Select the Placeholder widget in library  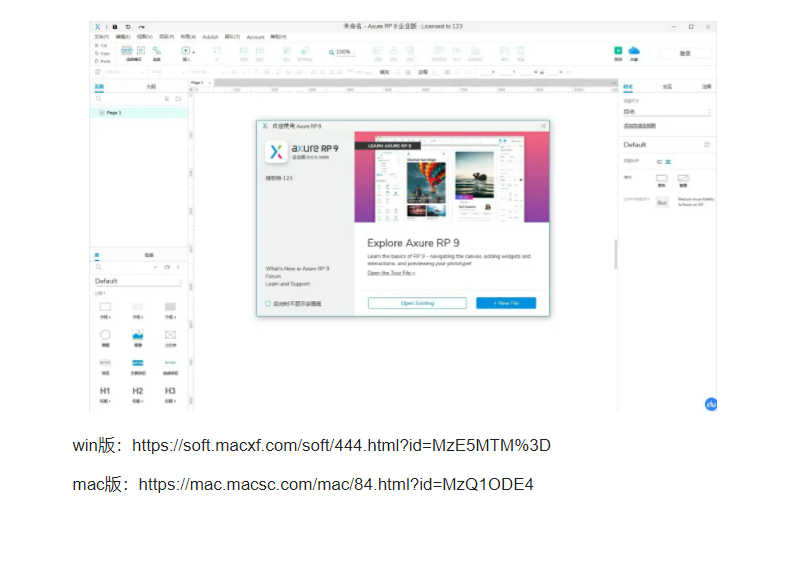[x=171, y=338]
